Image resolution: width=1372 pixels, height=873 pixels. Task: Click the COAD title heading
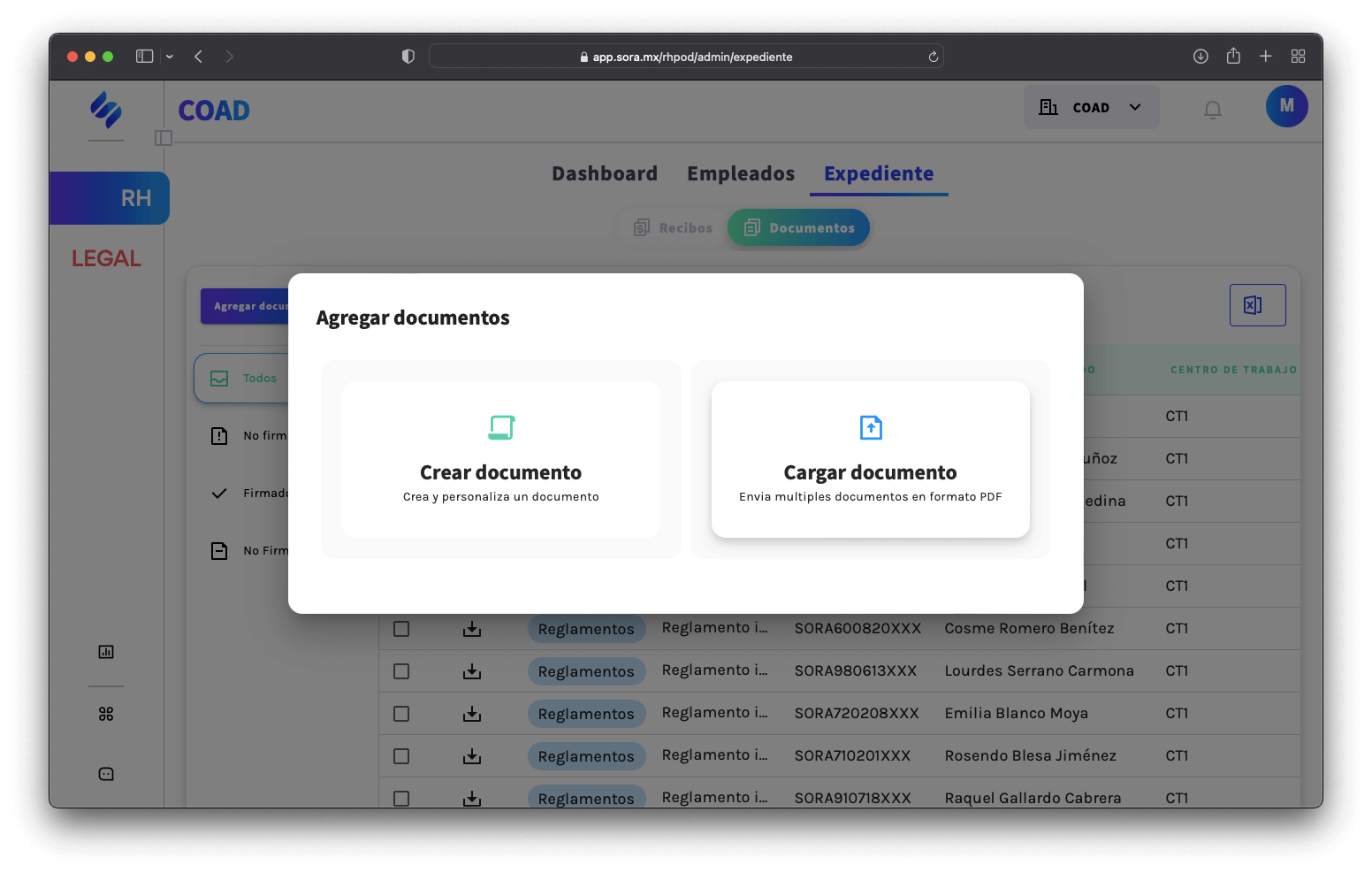tap(214, 111)
